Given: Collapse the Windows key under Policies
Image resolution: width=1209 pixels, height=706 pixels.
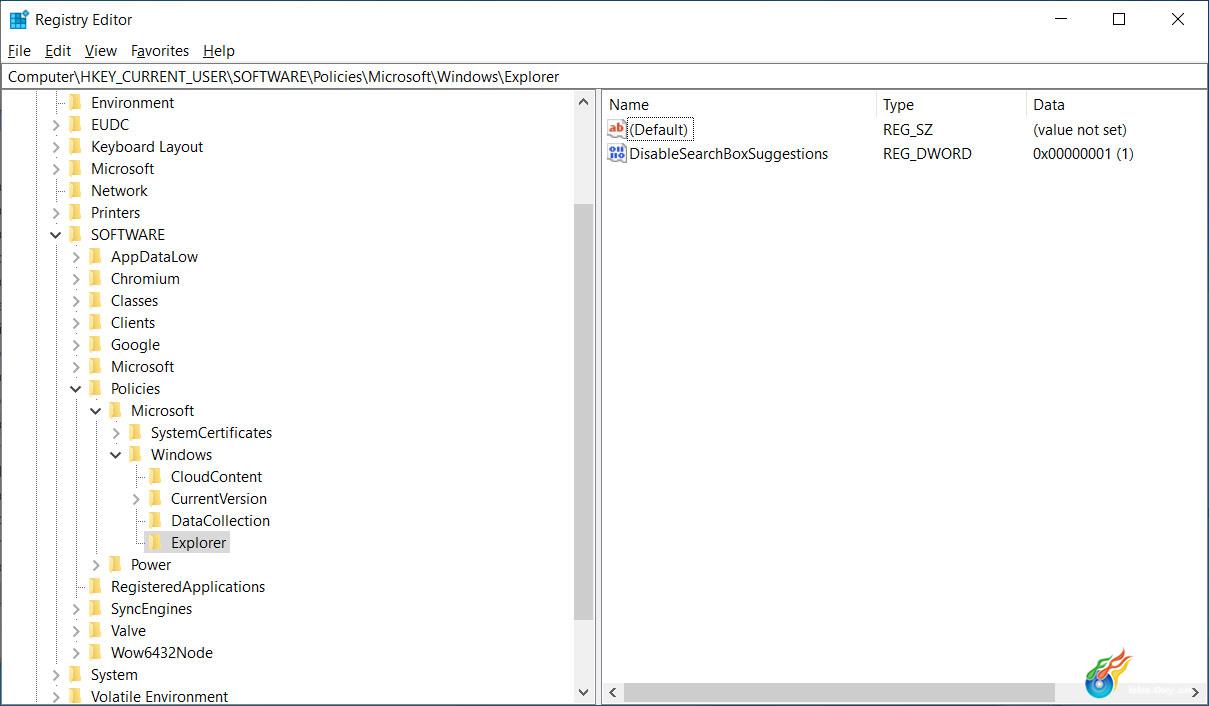Looking at the screenshot, I should click(x=116, y=454).
